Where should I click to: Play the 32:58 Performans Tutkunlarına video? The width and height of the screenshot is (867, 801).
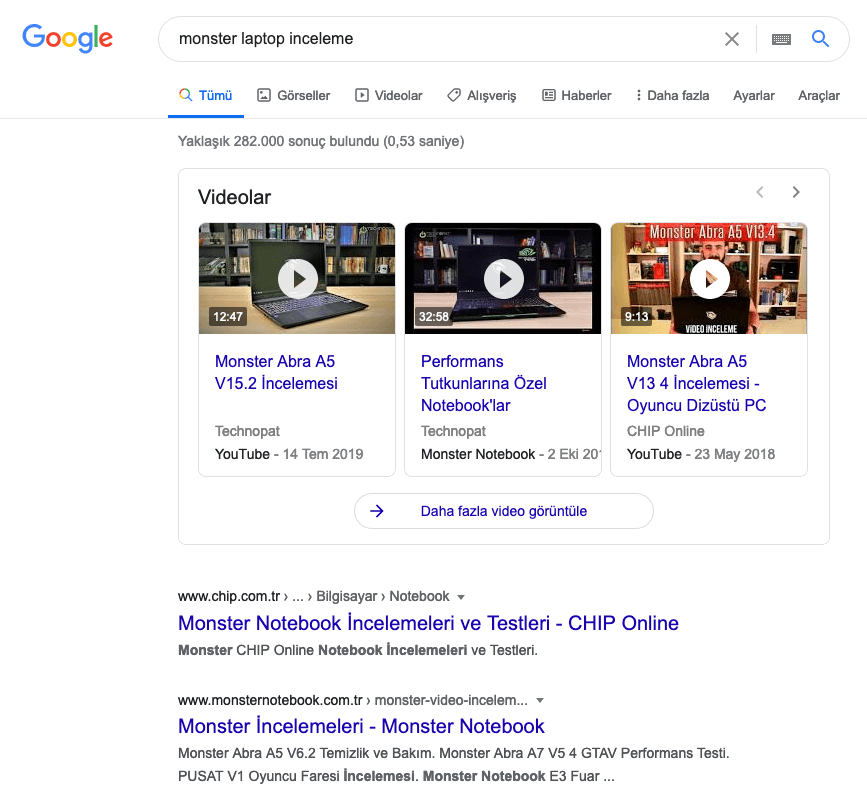click(503, 279)
